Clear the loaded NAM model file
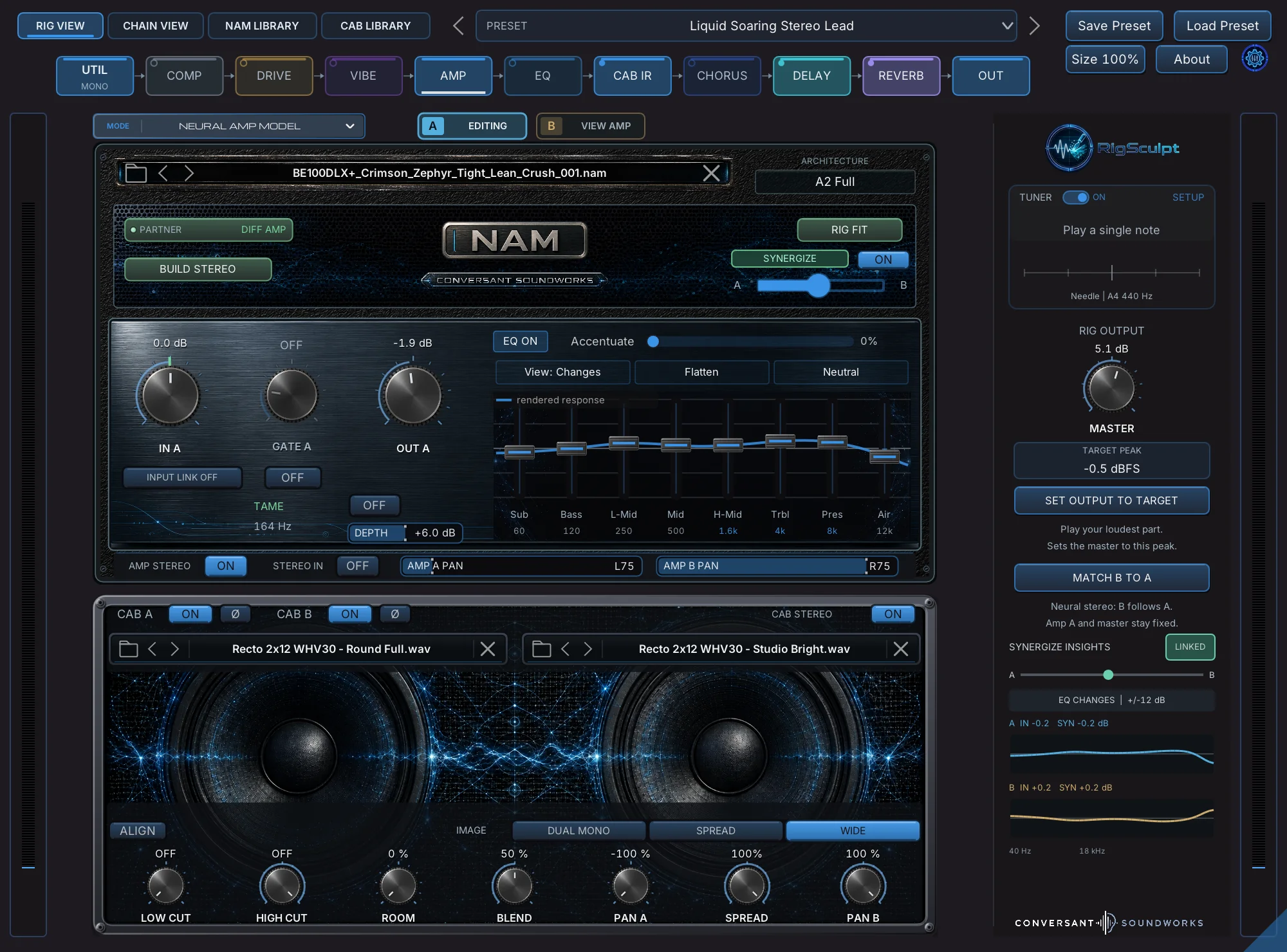Image resolution: width=1287 pixels, height=952 pixels. tap(711, 173)
